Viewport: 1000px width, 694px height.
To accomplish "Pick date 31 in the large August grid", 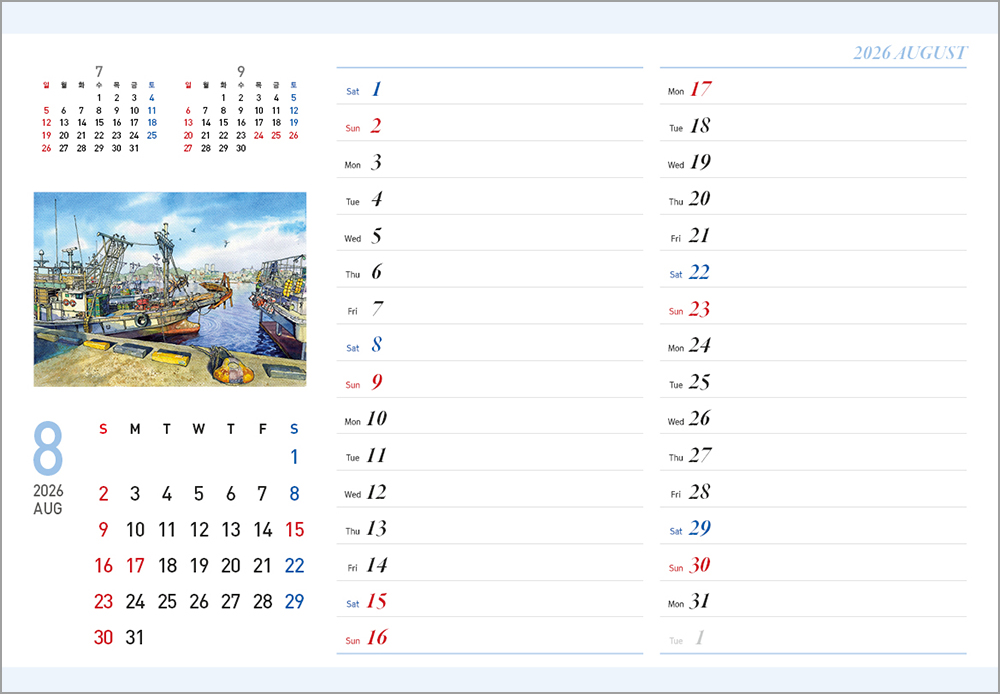I will (135, 637).
